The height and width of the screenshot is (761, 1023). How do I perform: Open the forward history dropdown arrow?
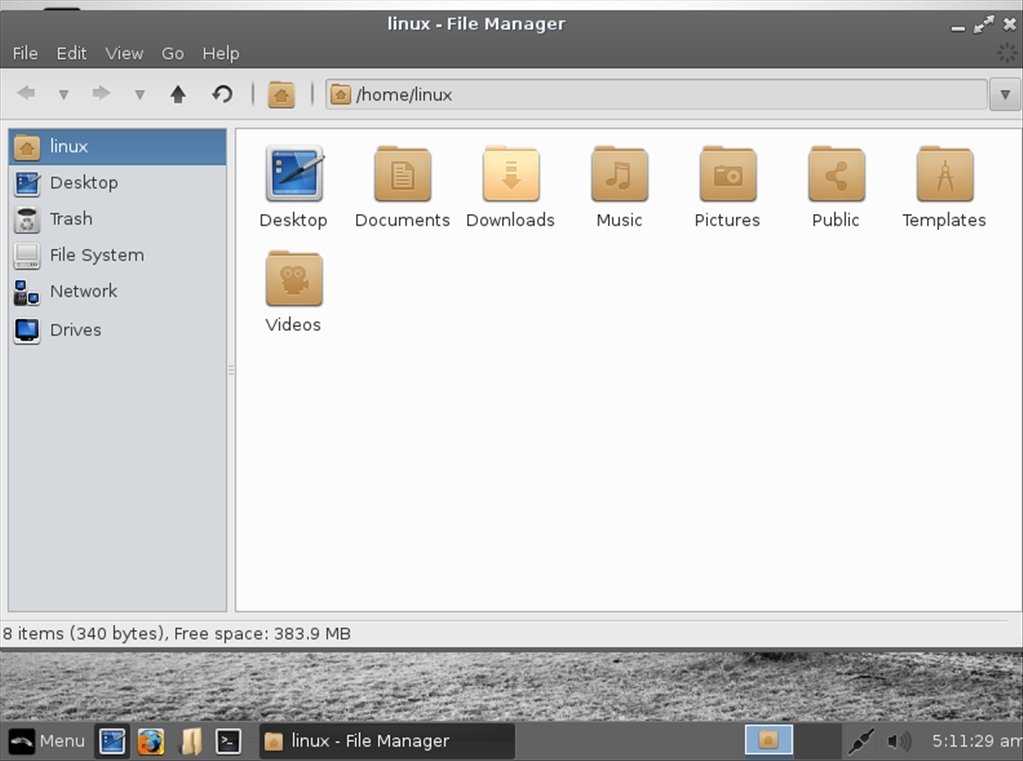[139, 95]
